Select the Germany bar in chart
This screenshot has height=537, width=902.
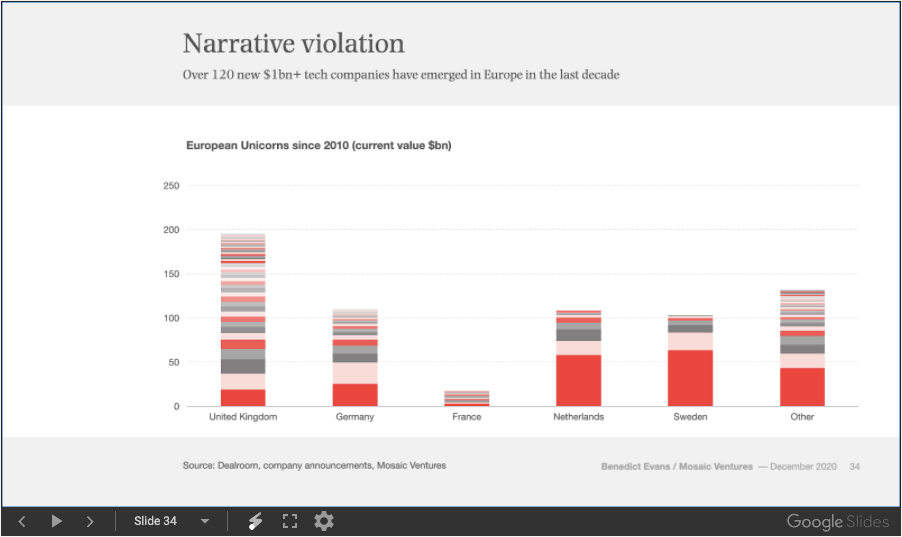355,358
